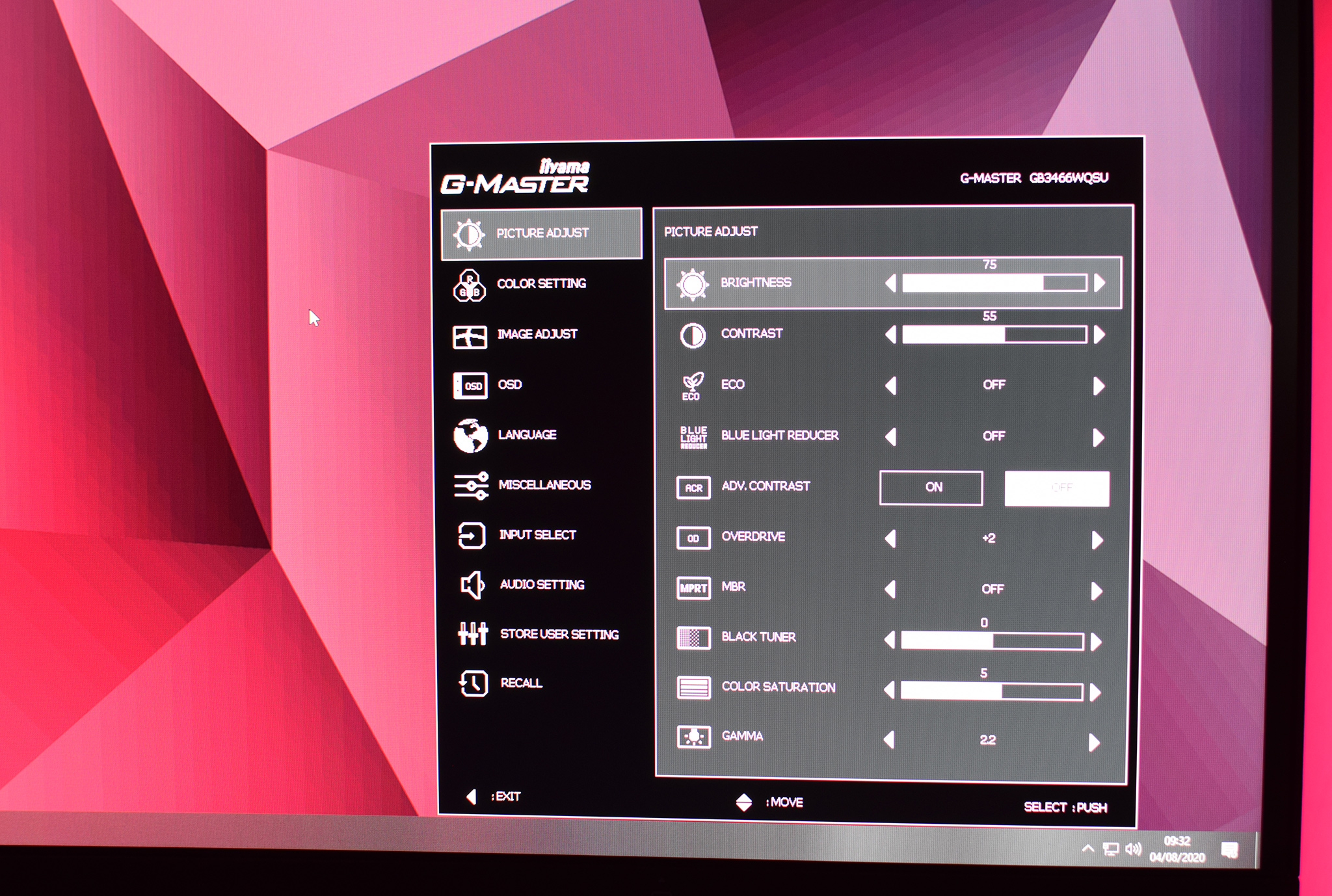Open Miscellaneous sliders icon
The image size is (1332, 896).
[472, 486]
